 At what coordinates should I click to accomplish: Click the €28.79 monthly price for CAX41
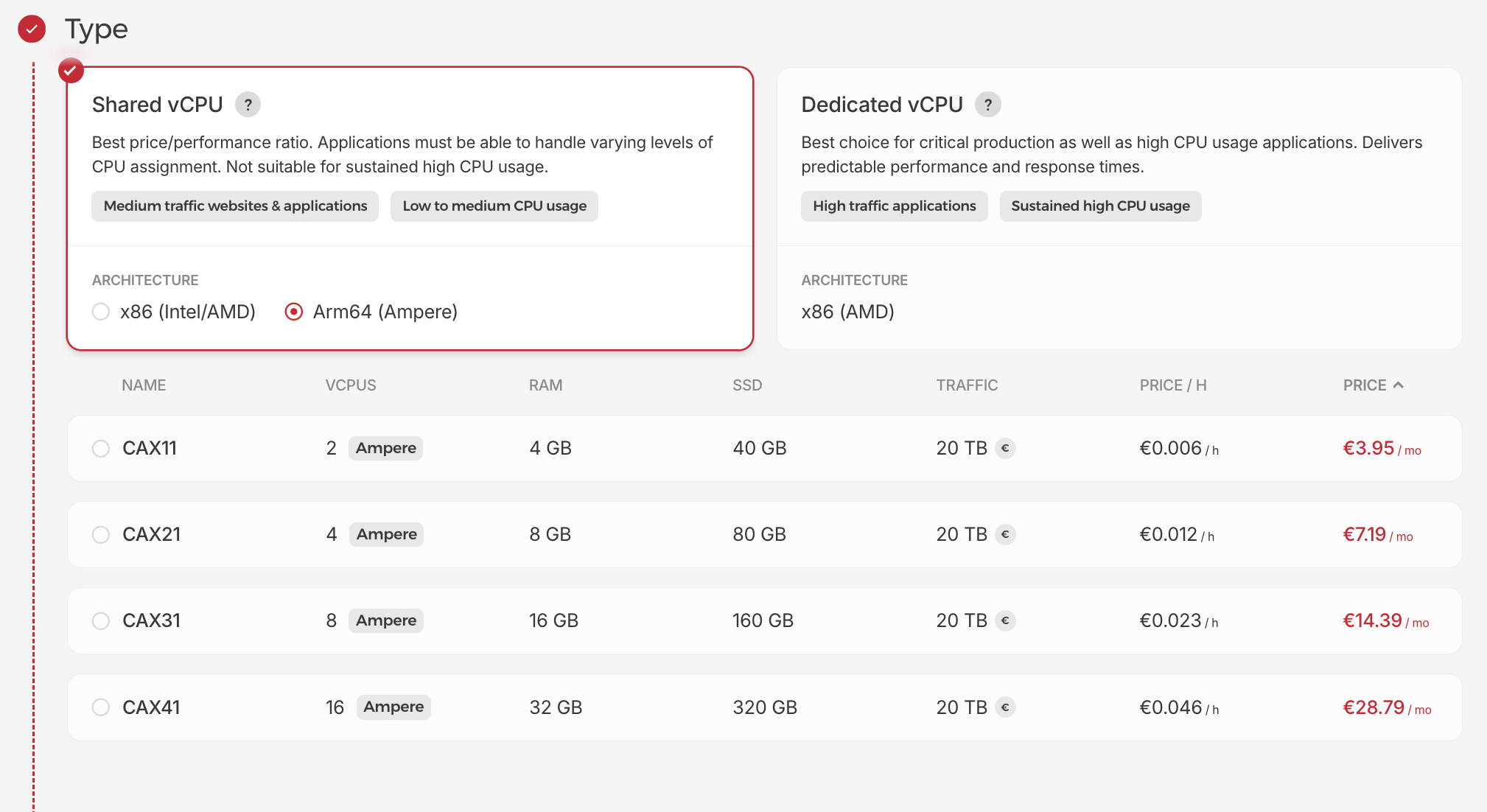coord(1374,707)
